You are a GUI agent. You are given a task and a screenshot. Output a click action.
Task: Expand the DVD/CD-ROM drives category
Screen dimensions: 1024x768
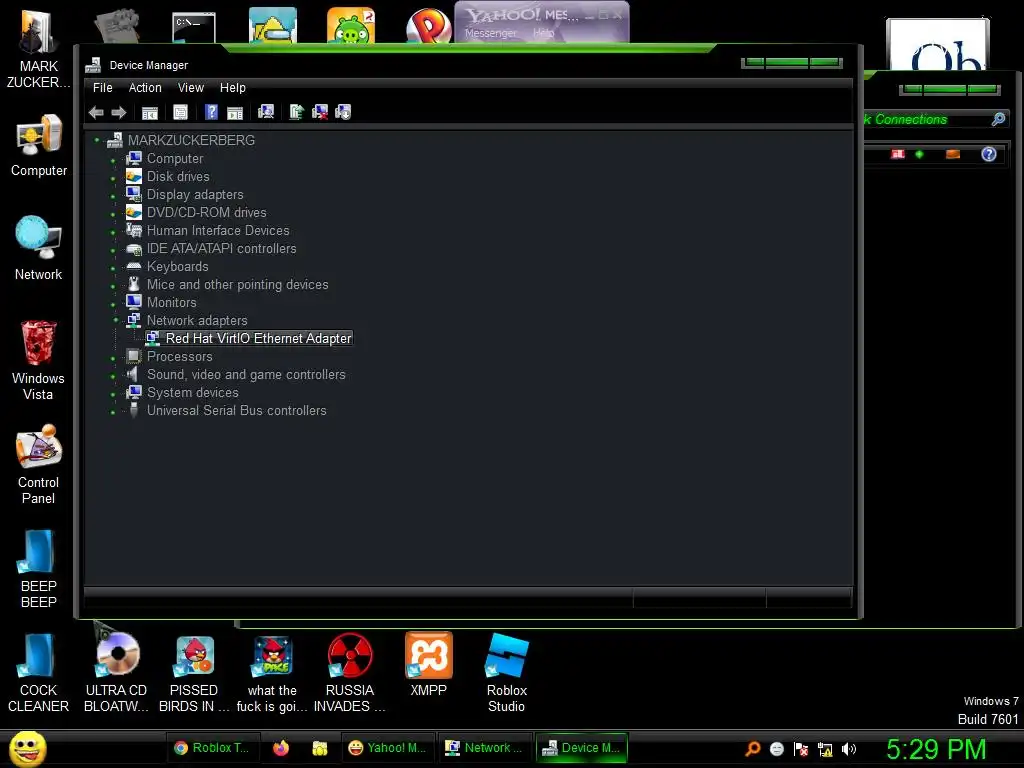(113, 214)
